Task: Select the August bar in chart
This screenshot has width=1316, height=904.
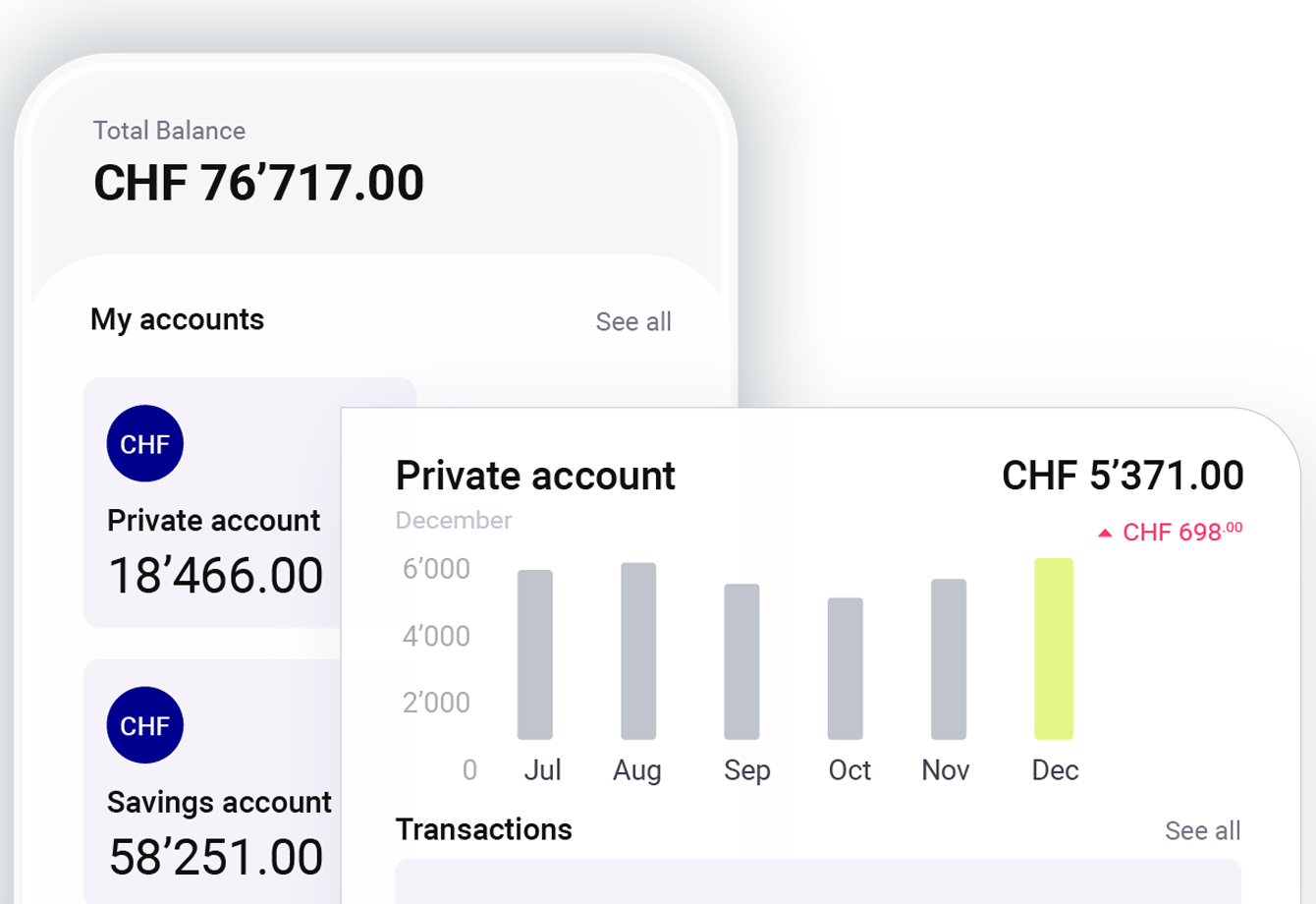Action: (x=638, y=650)
